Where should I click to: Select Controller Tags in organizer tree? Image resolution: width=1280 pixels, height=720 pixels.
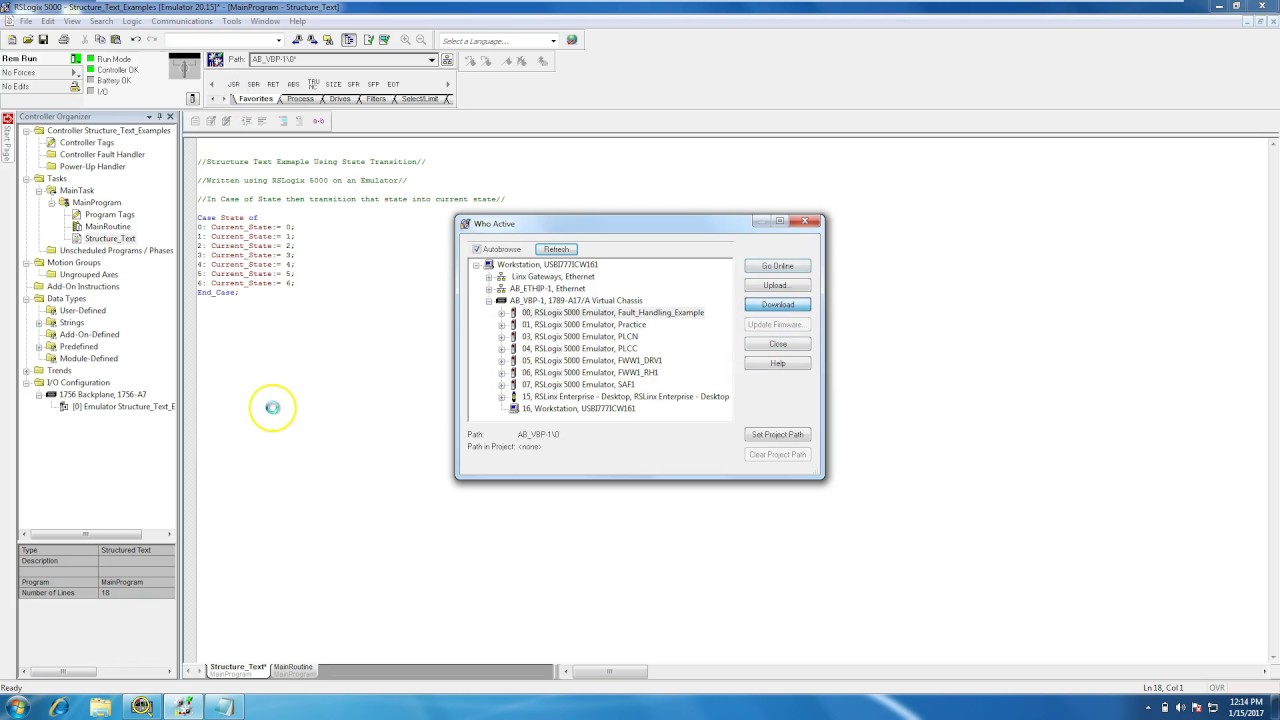coord(87,143)
